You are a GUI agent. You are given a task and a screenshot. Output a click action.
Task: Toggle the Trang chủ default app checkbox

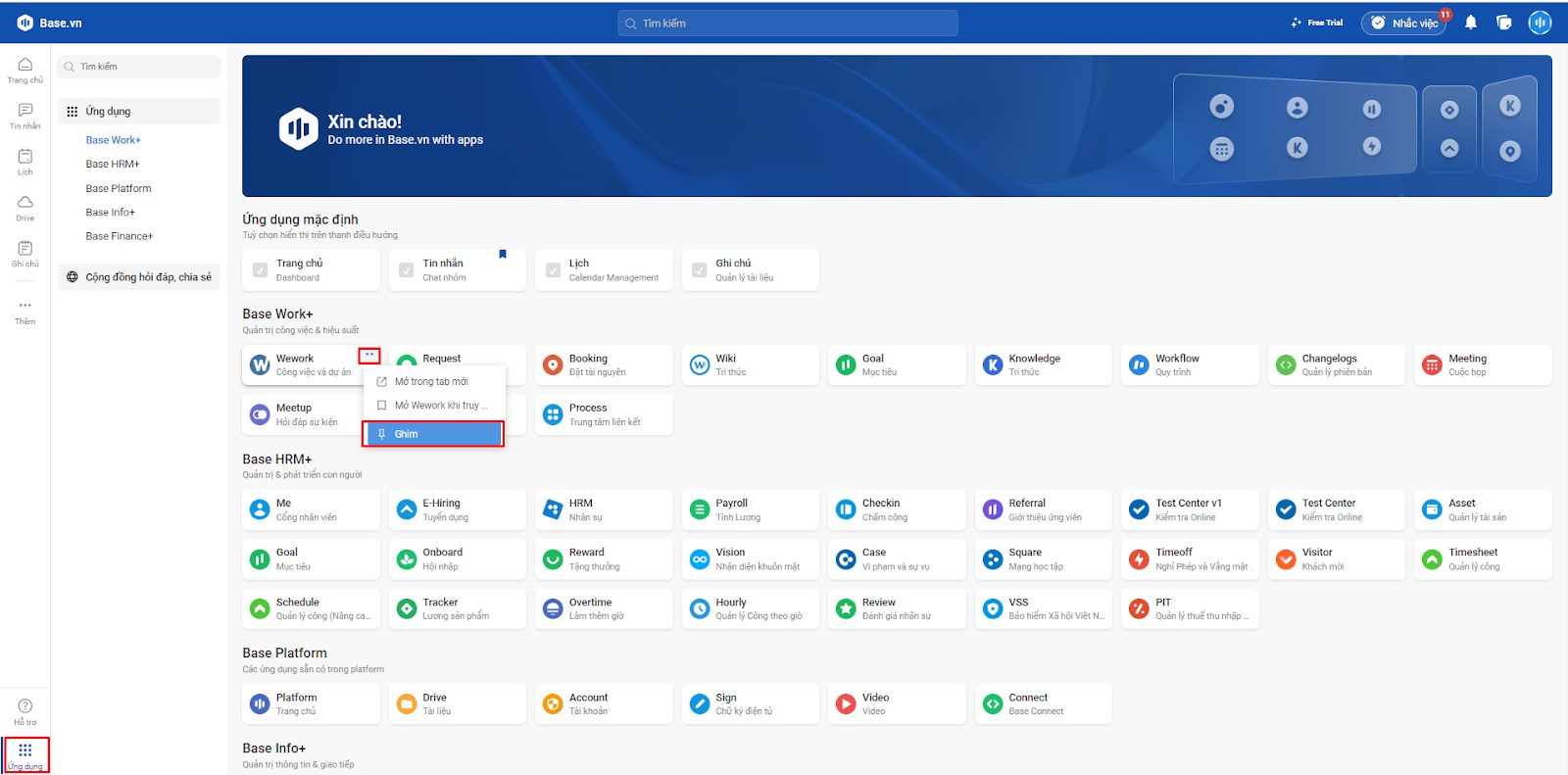(x=260, y=270)
